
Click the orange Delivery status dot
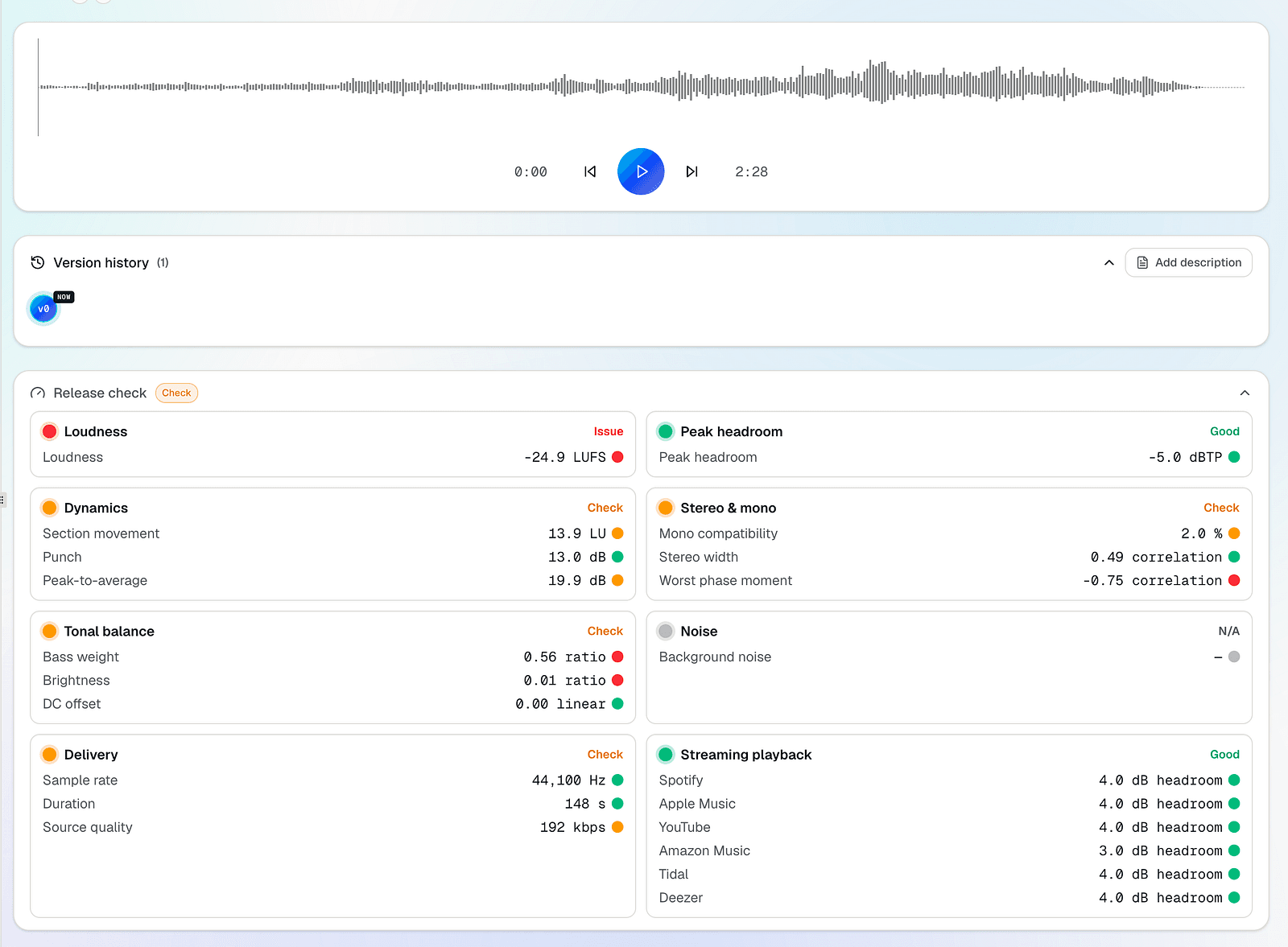(49, 755)
